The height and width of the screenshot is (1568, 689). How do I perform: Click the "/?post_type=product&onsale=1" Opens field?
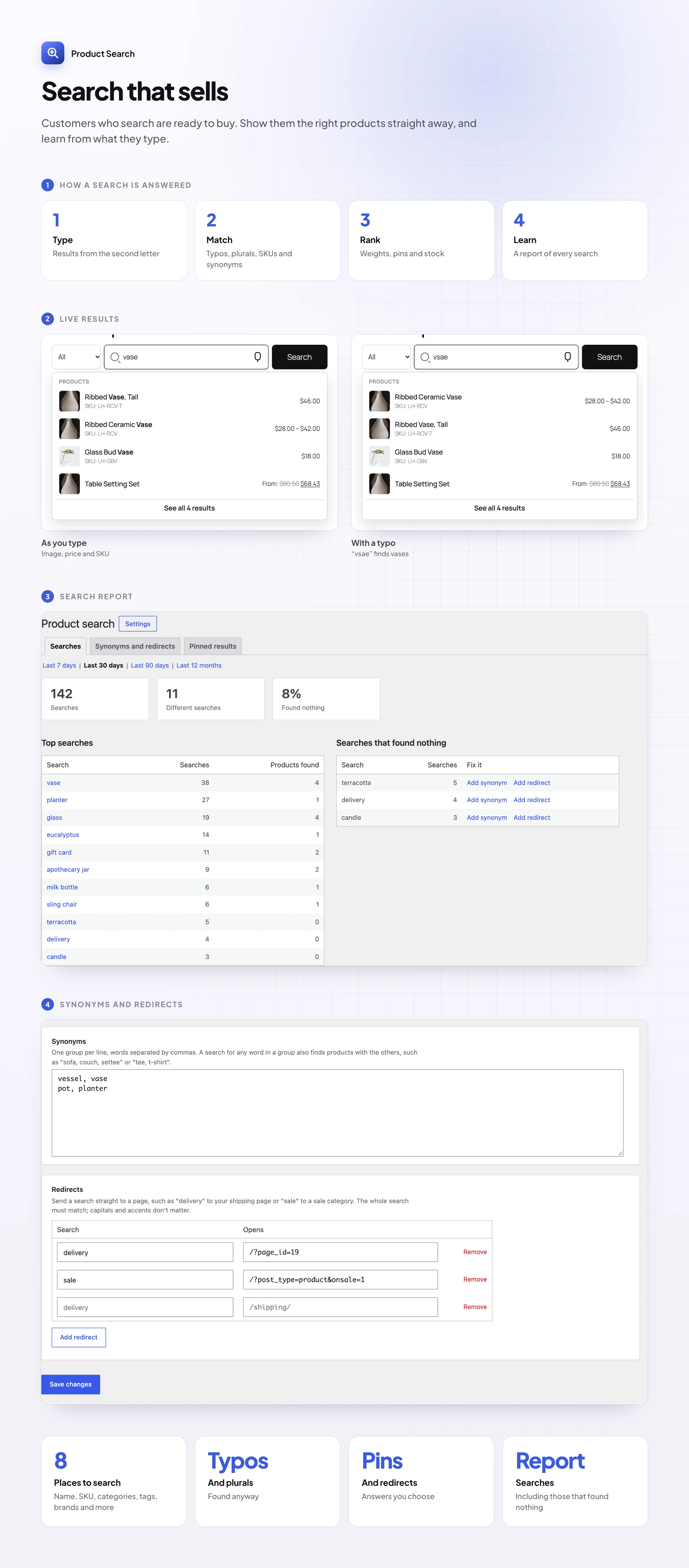click(x=340, y=1280)
